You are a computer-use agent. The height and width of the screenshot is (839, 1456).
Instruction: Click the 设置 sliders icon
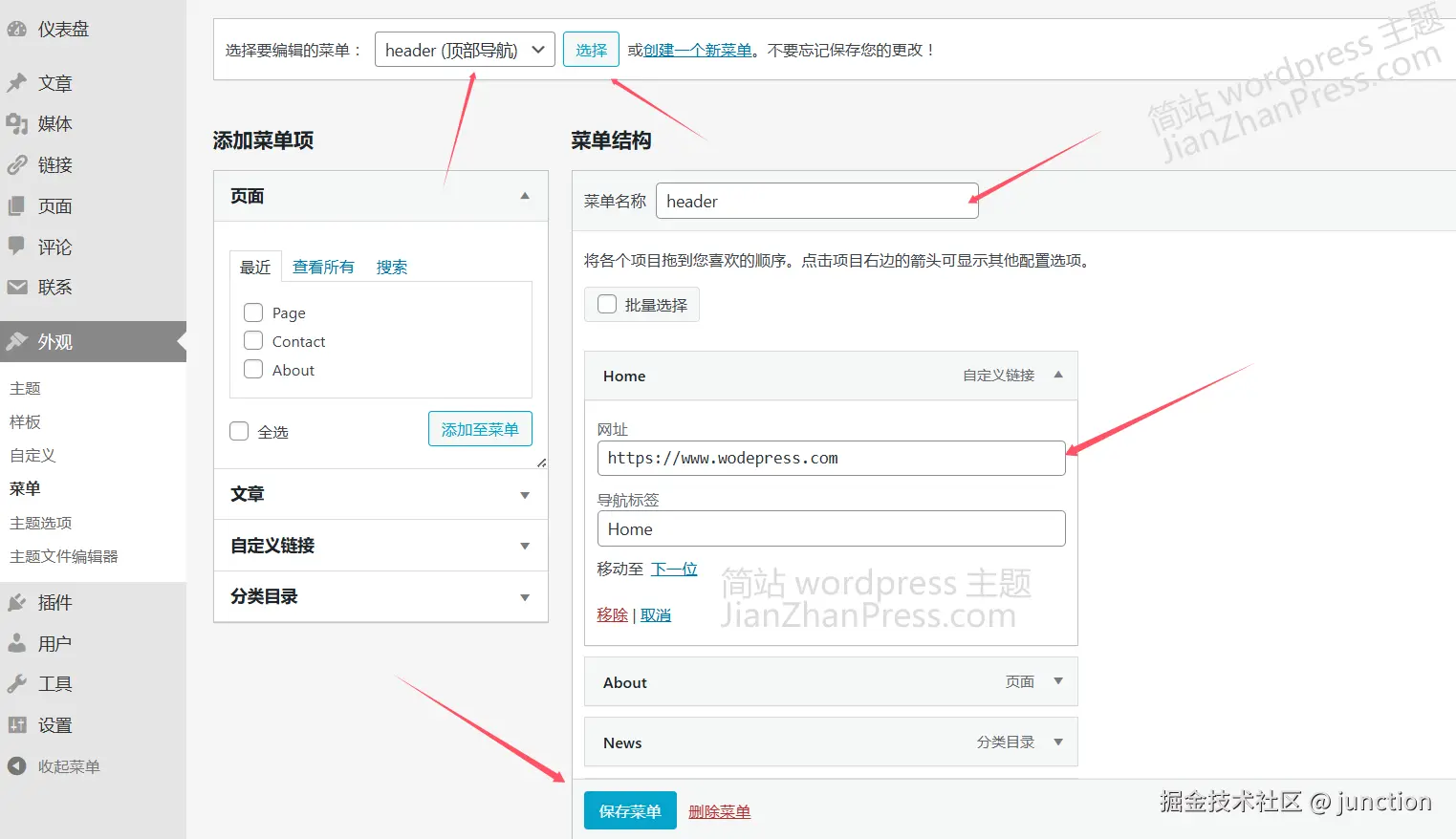pos(16,725)
